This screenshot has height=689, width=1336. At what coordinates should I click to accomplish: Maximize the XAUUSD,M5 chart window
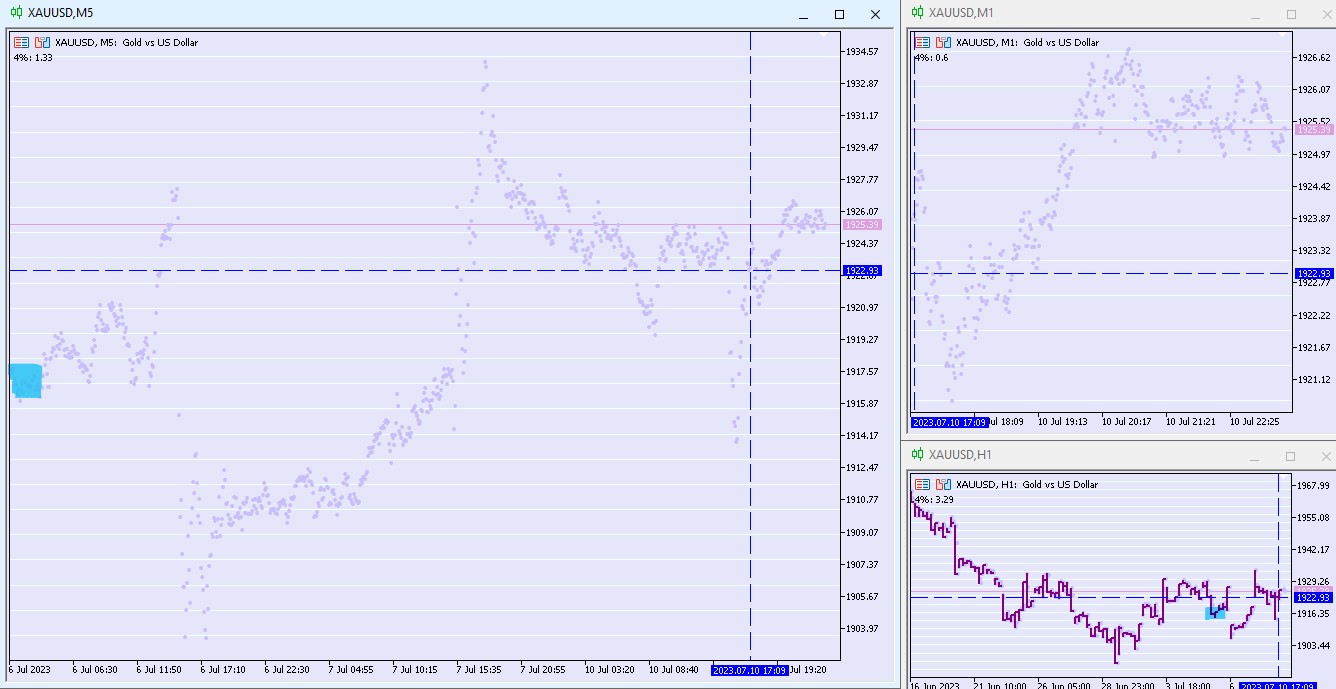click(839, 14)
